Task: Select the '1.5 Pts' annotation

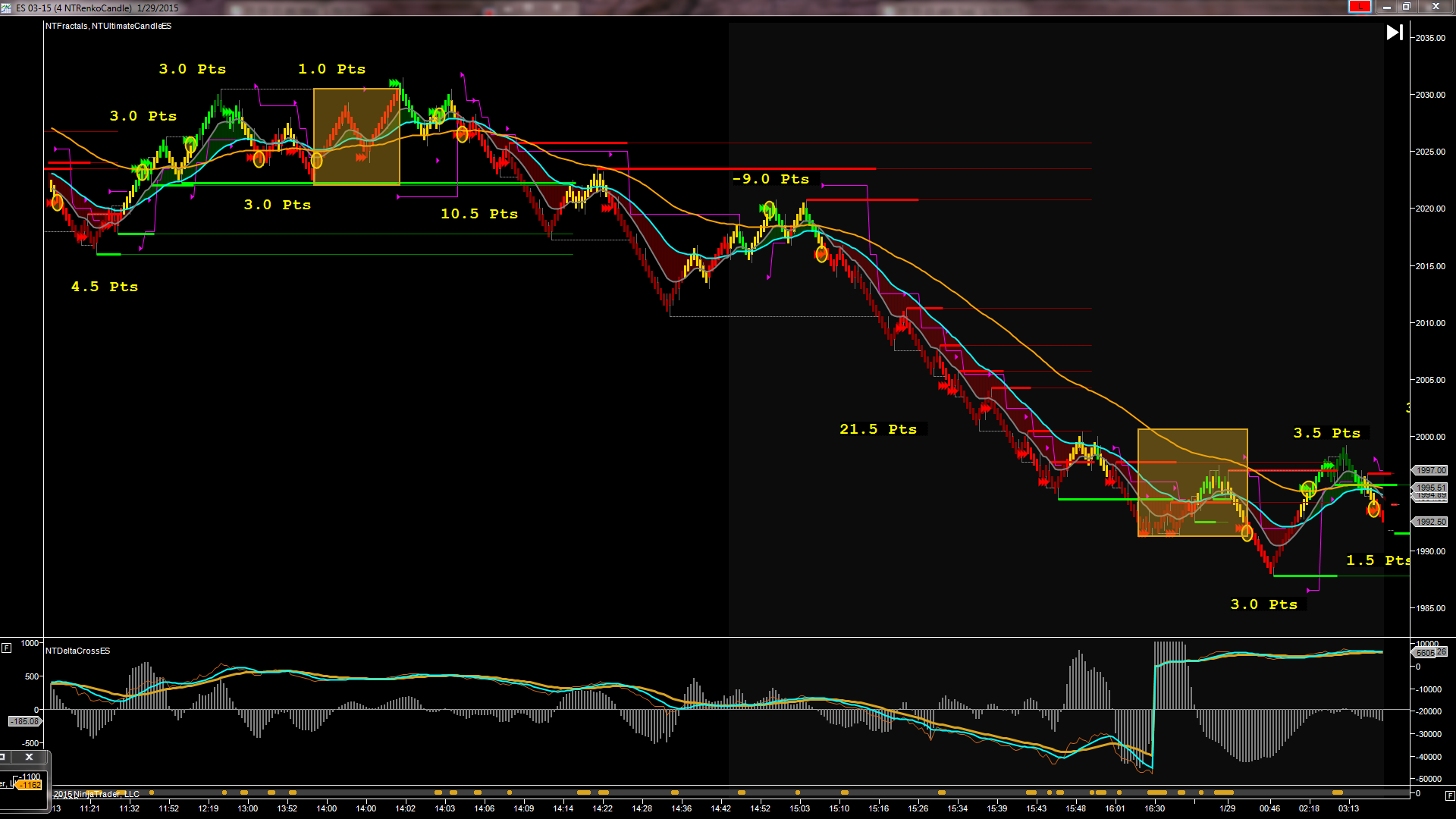Action: click(1377, 560)
